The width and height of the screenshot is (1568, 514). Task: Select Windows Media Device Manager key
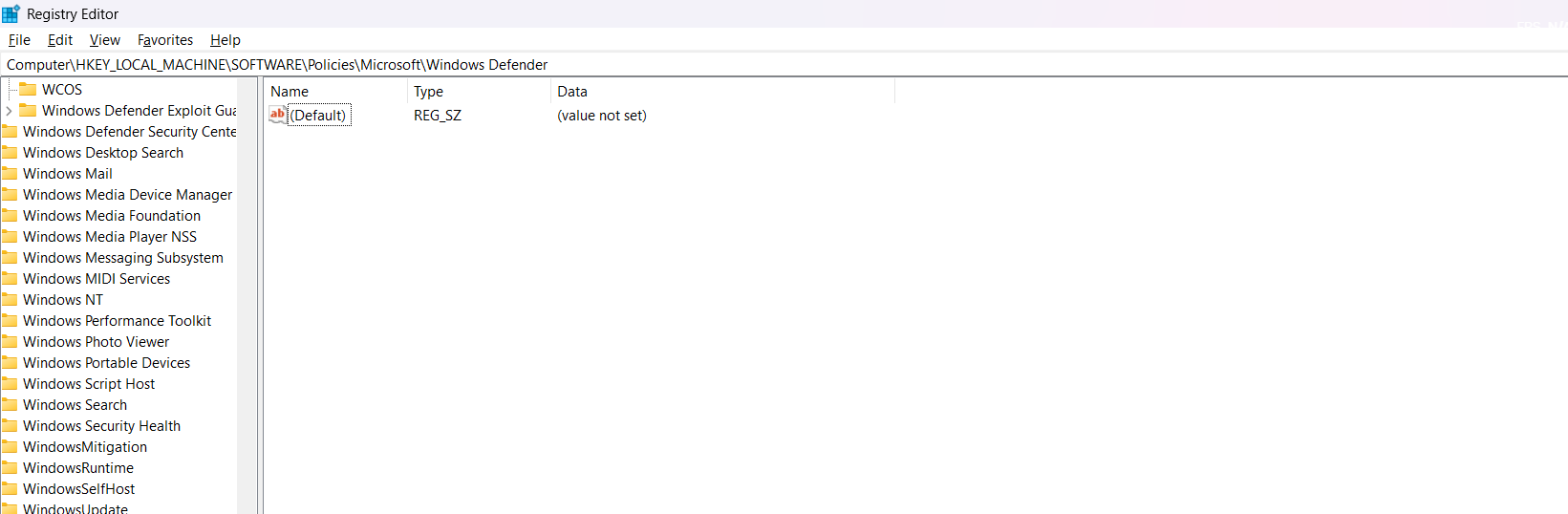tap(128, 195)
